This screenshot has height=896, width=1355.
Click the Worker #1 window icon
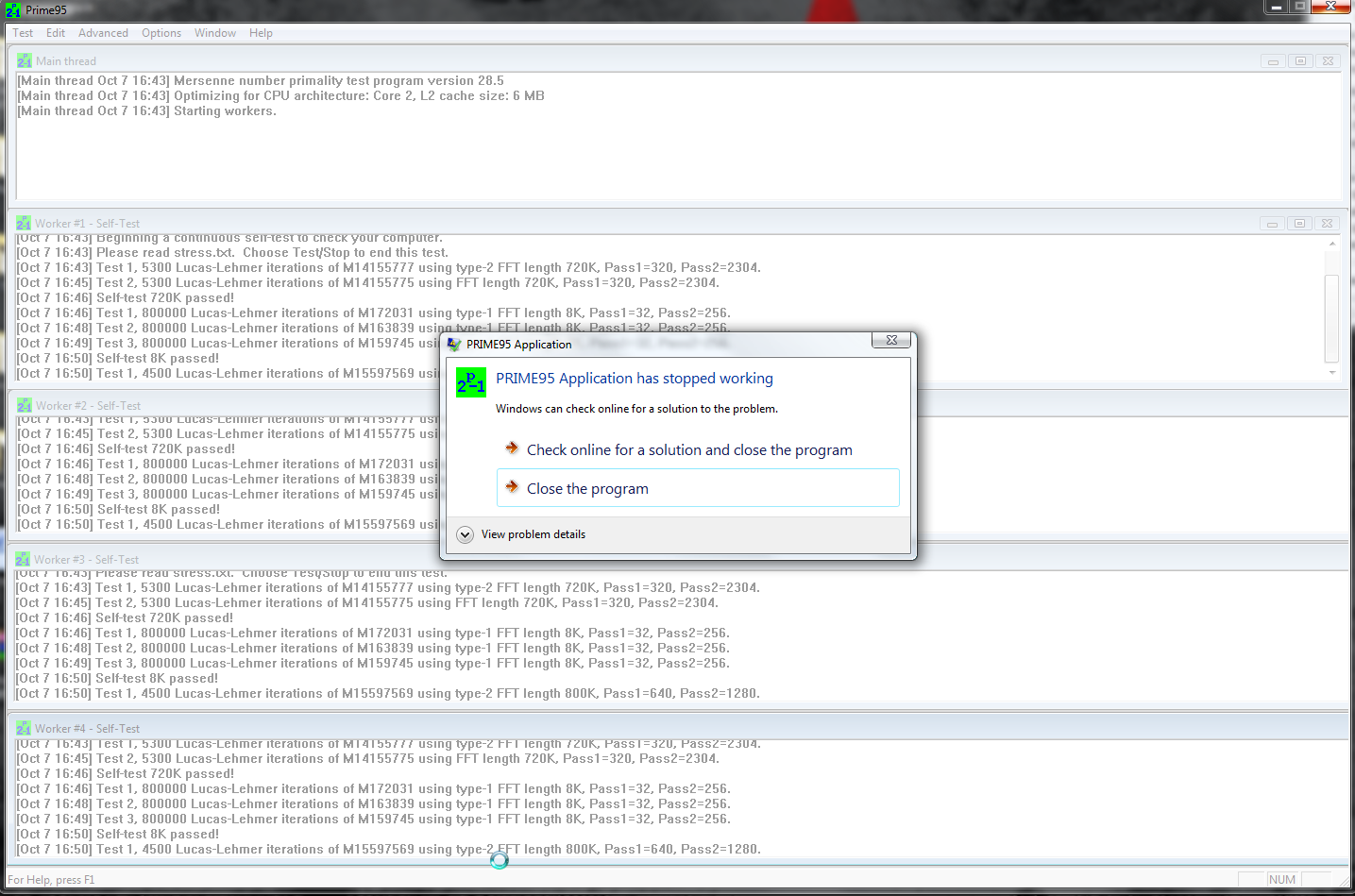(x=24, y=224)
